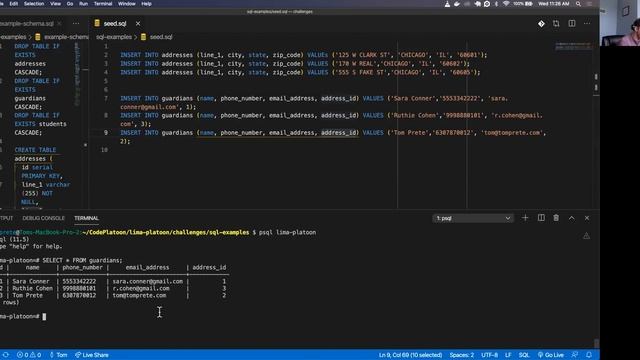Click the Wed 11:26 AM clock
Screen dimensions: 640x360
553,4
